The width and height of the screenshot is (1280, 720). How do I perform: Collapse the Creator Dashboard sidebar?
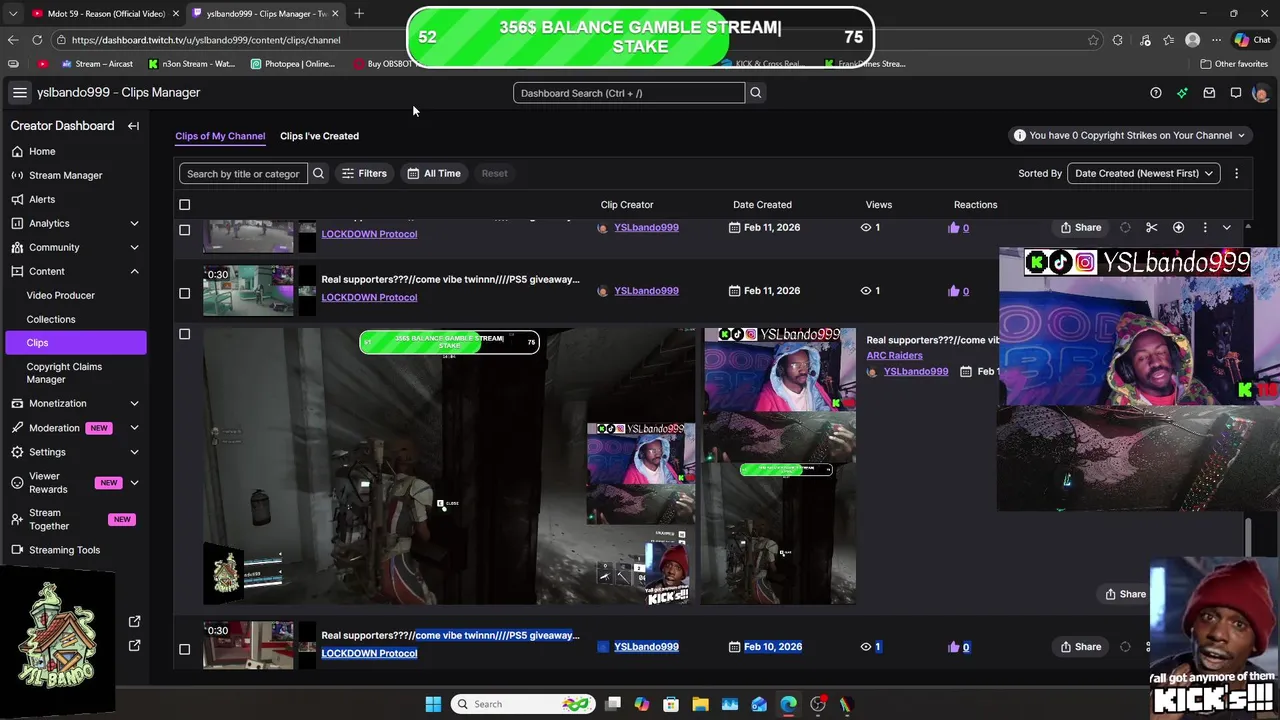click(133, 126)
